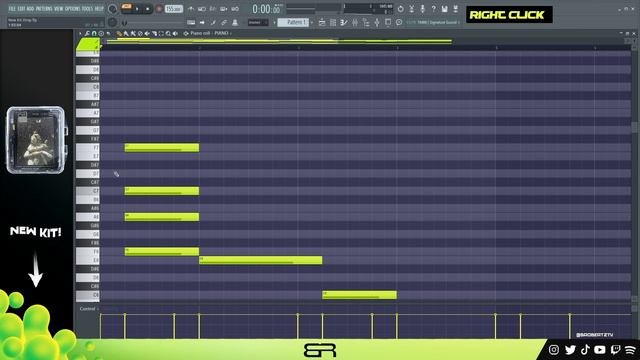Toggle note grouping link icon
Screen dimensions: 640x360
click(224, 22)
